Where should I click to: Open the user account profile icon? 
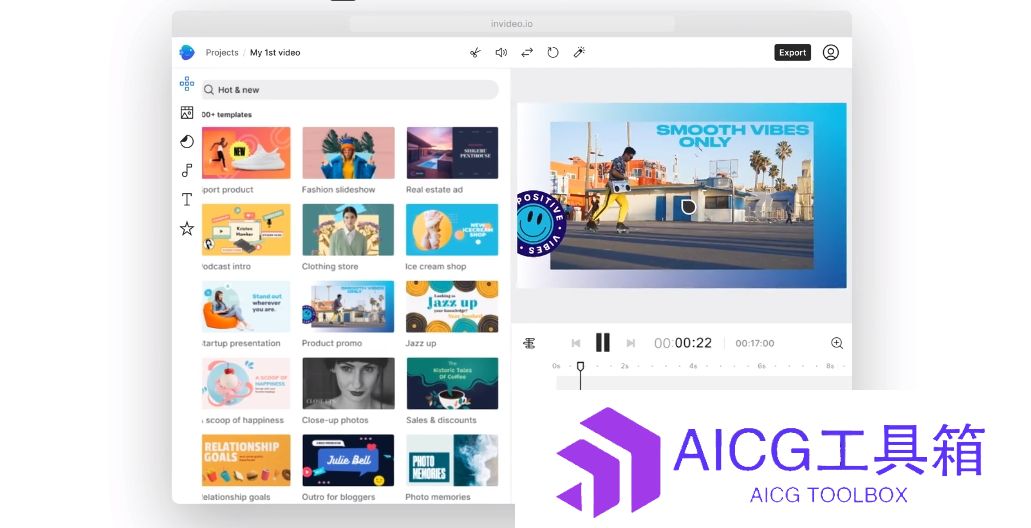[x=830, y=53]
